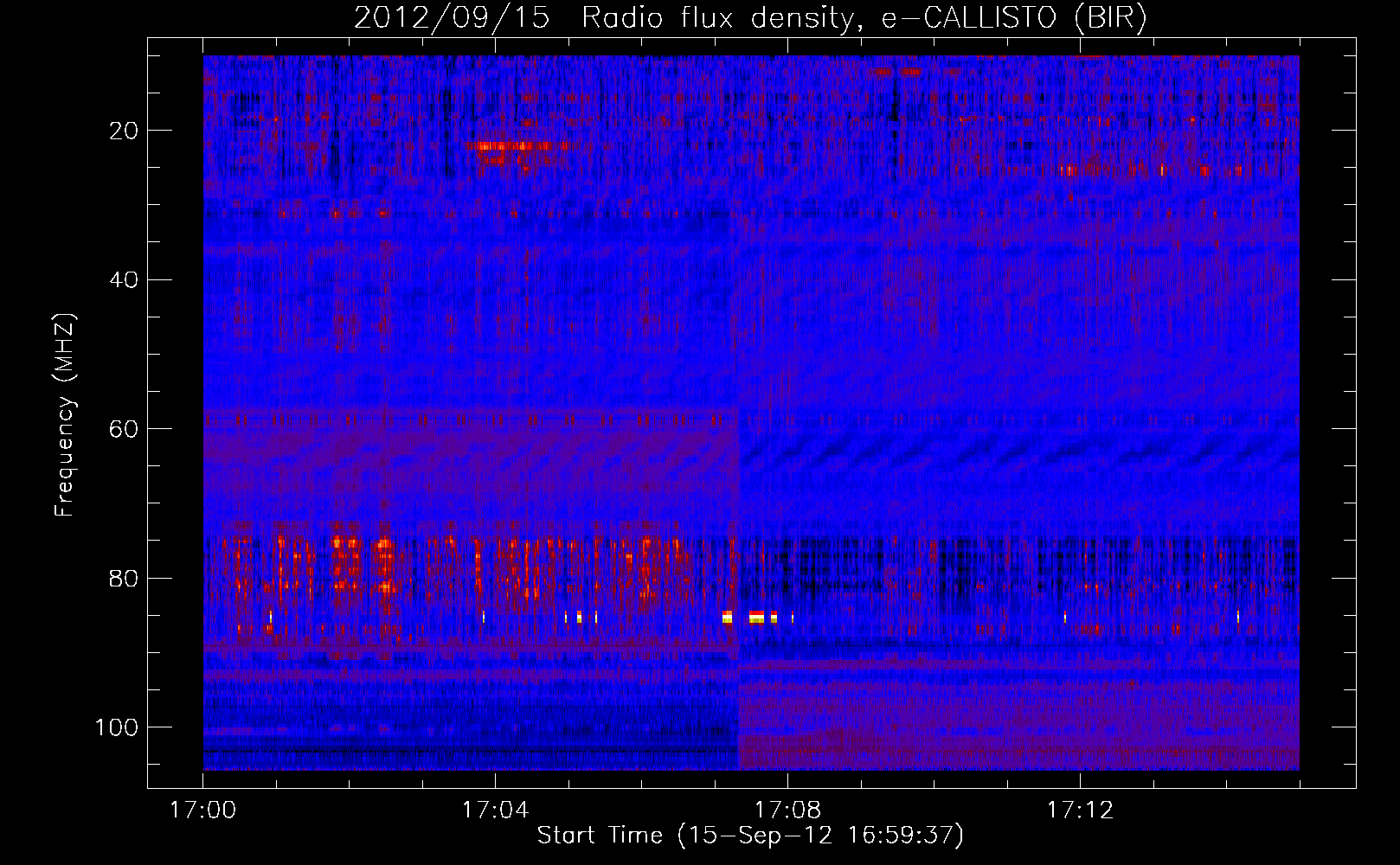Click the 17:04 time tick label
Viewport: 1400px width, 865px height.
click(495, 811)
